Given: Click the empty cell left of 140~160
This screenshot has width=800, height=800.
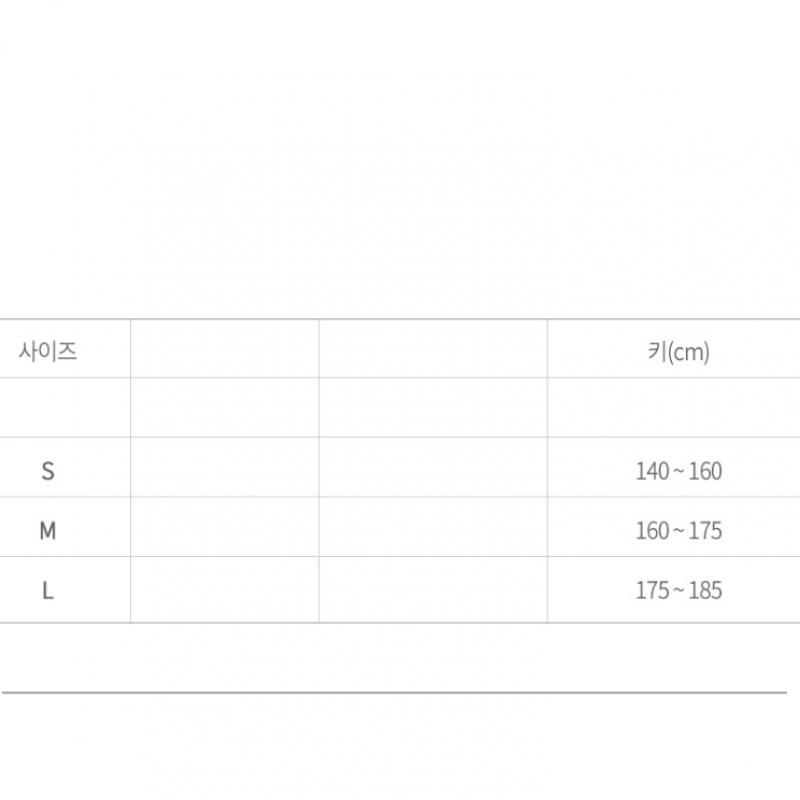Looking at the screenshot, I should click(433, 468).
